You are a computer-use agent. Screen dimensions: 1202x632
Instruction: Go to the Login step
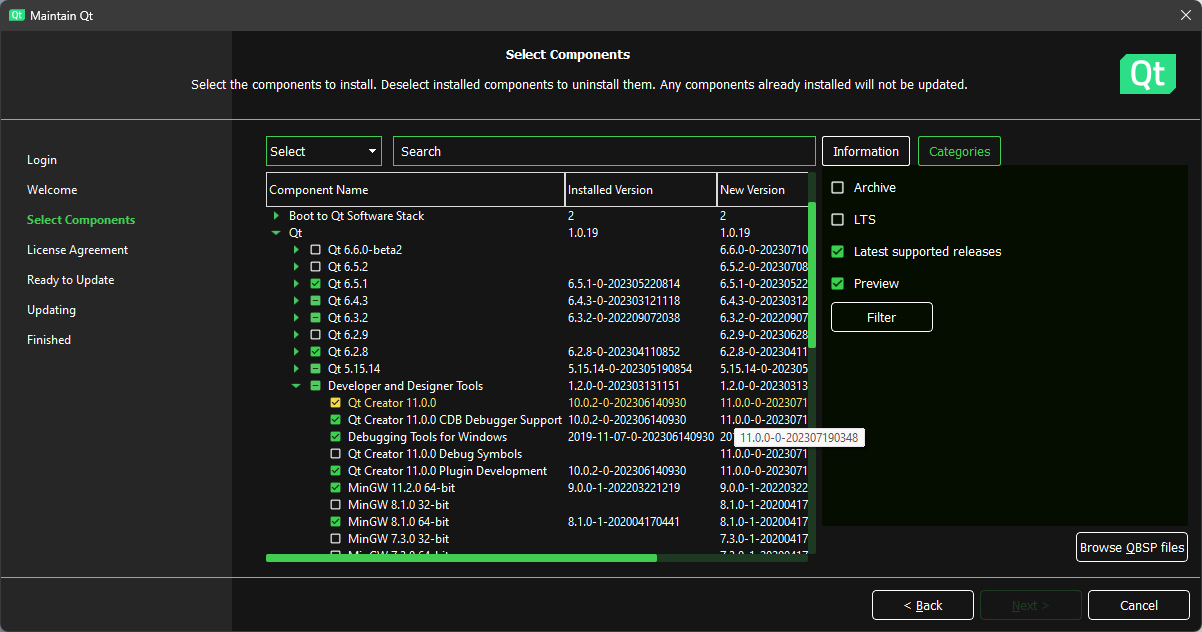(x=42, y=160)
